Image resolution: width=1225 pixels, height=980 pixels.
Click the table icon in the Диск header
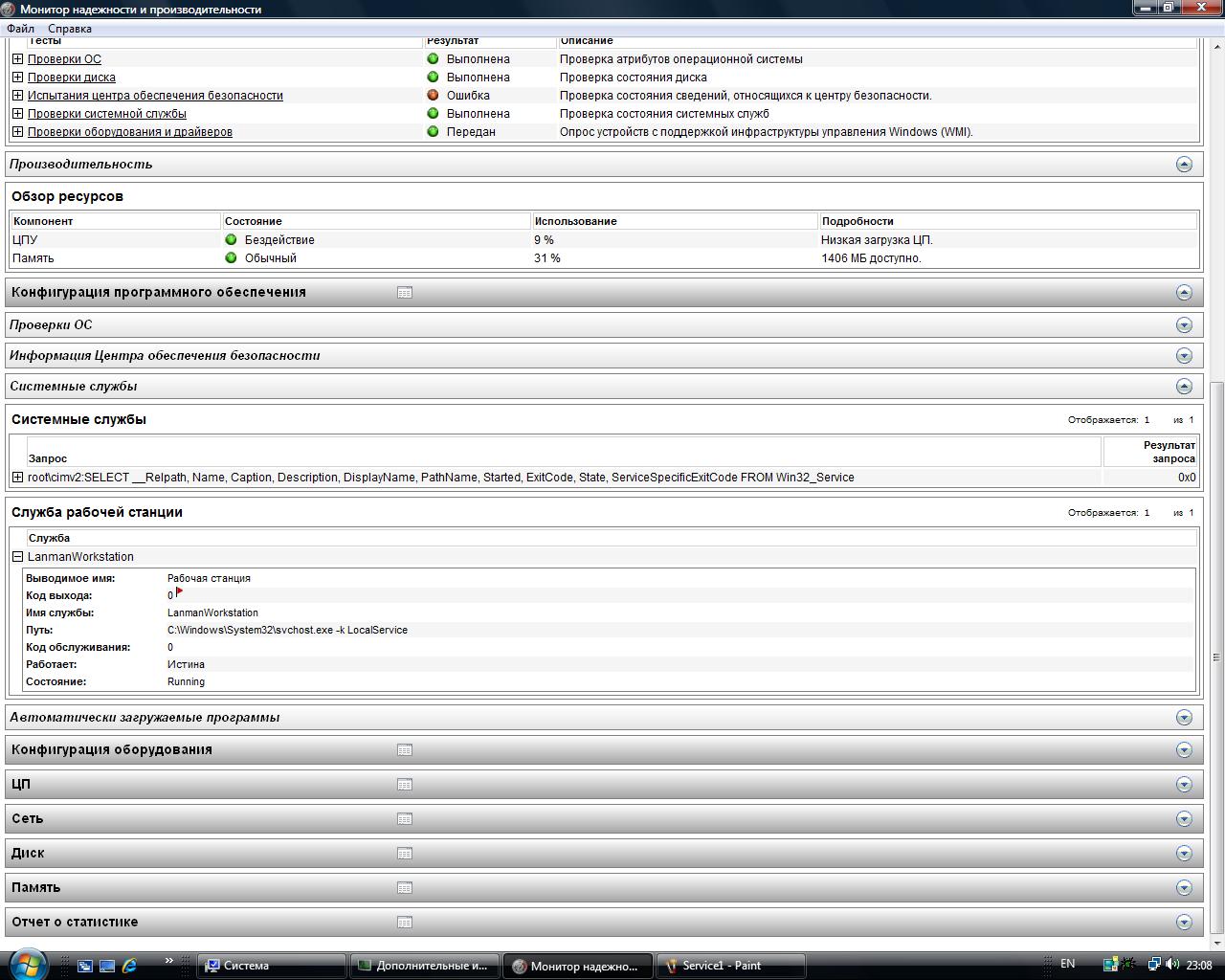[x=405, y=854]
